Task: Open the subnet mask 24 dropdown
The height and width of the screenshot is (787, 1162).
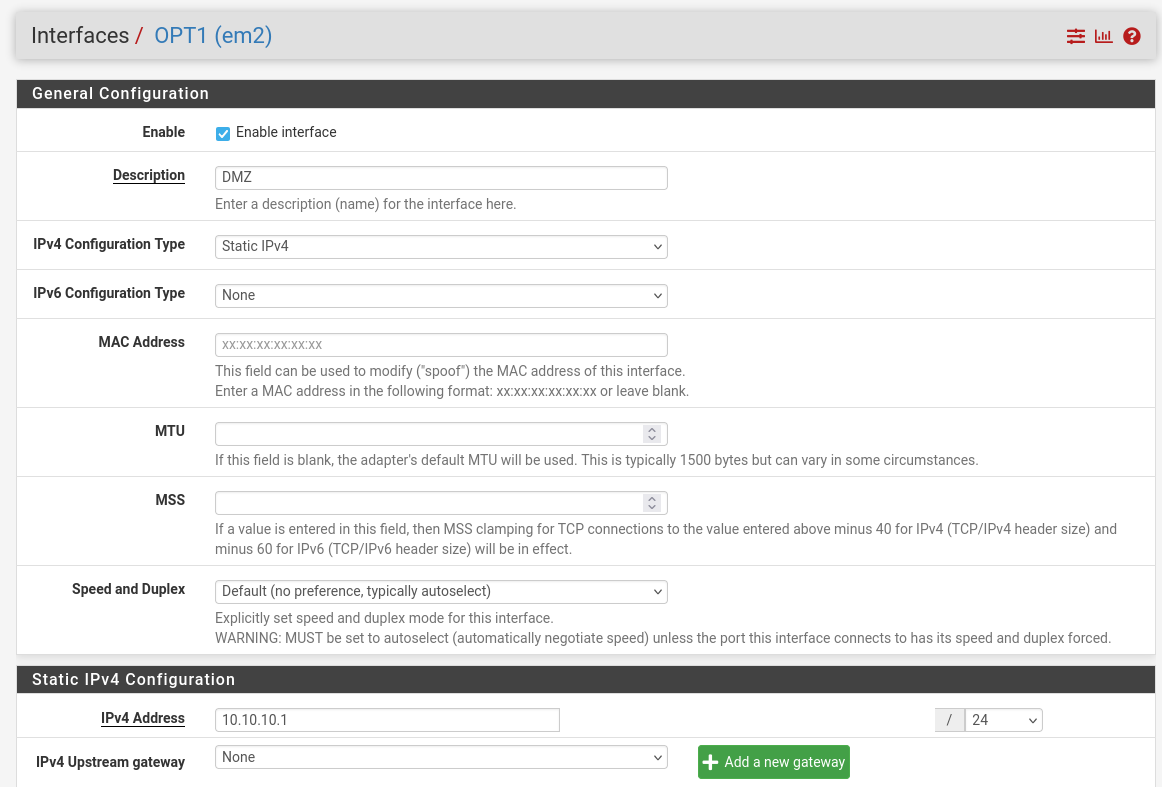Action: click(x=1003, y=720)
